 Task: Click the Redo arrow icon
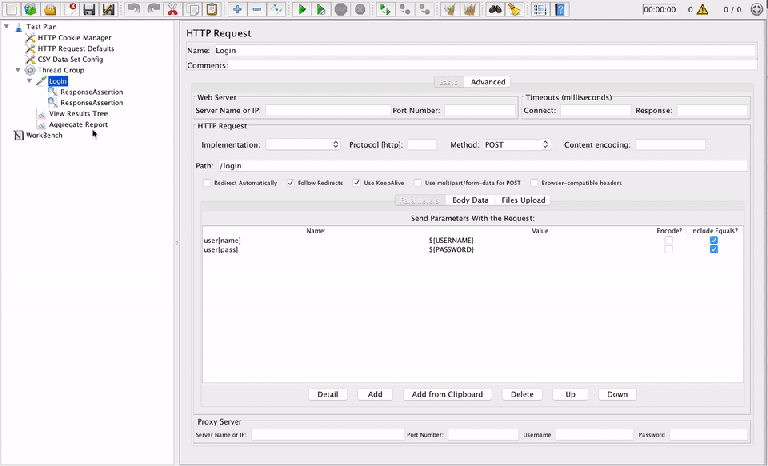click(x=153, y=9)
